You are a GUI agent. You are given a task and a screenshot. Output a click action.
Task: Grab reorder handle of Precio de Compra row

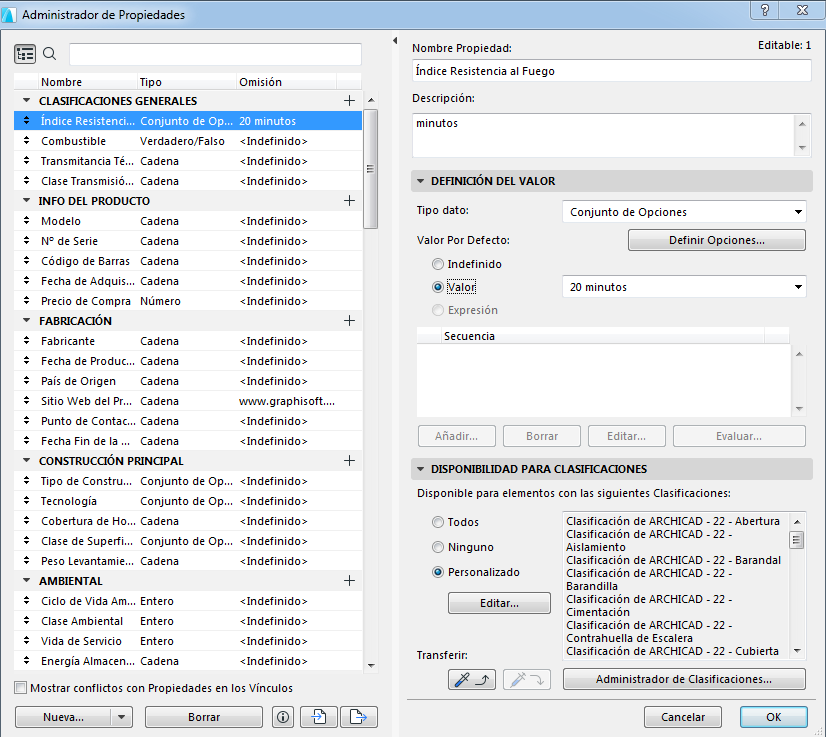(x=26, y=301)
